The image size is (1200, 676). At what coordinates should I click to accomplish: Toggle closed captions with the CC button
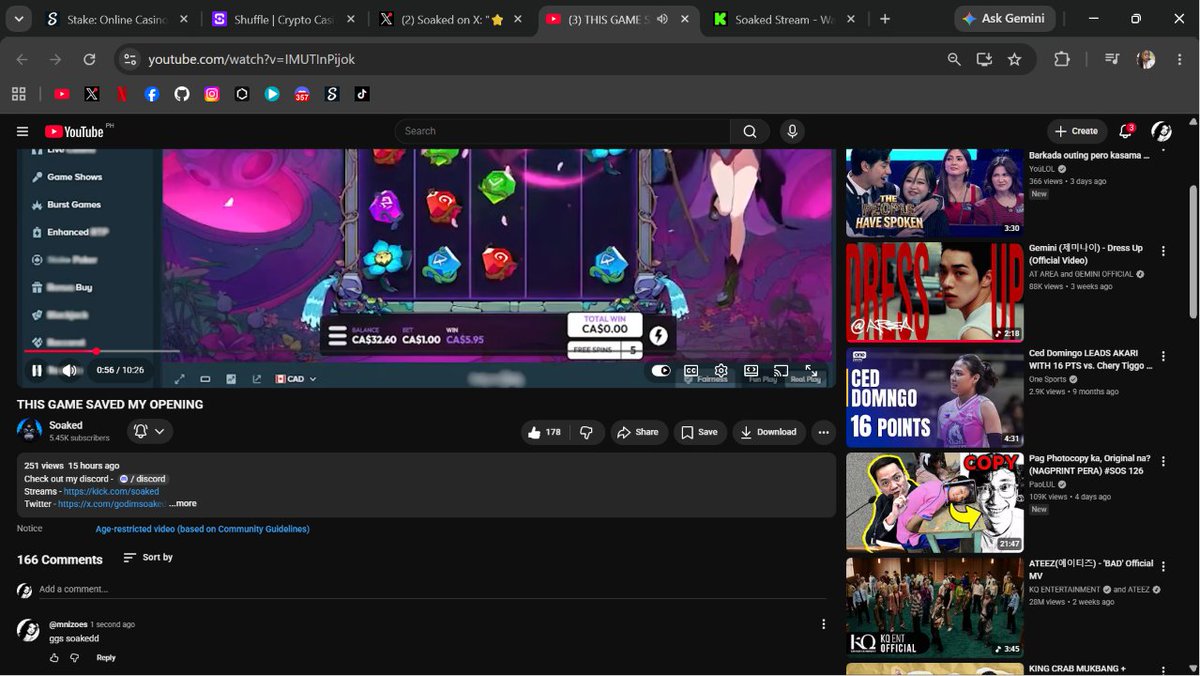[691, 371]
